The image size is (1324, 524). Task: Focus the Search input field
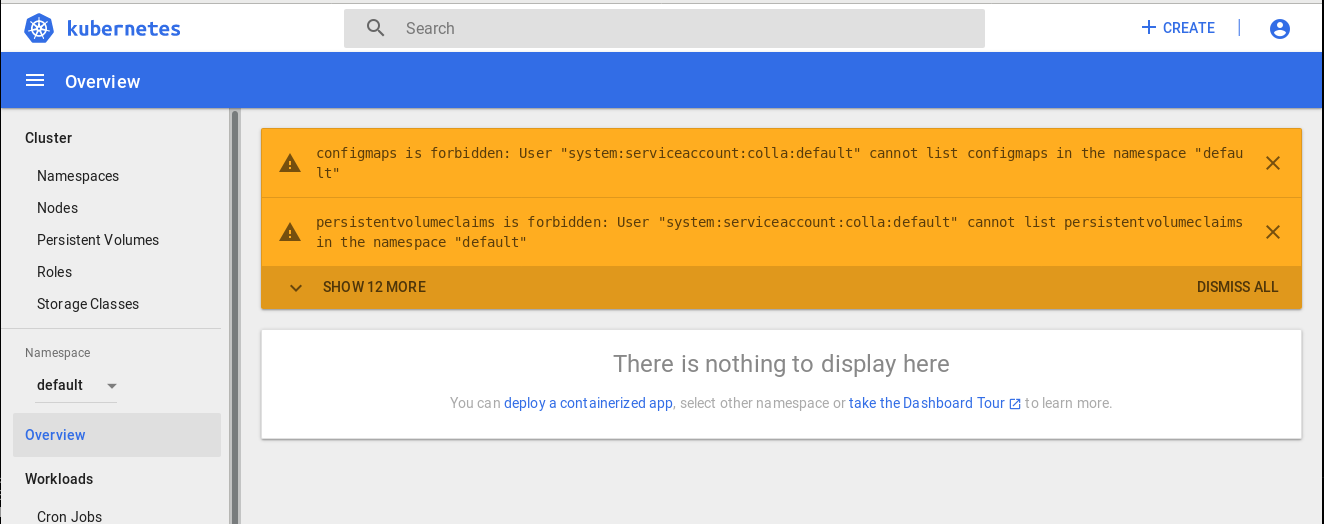(x=664, y=28)
